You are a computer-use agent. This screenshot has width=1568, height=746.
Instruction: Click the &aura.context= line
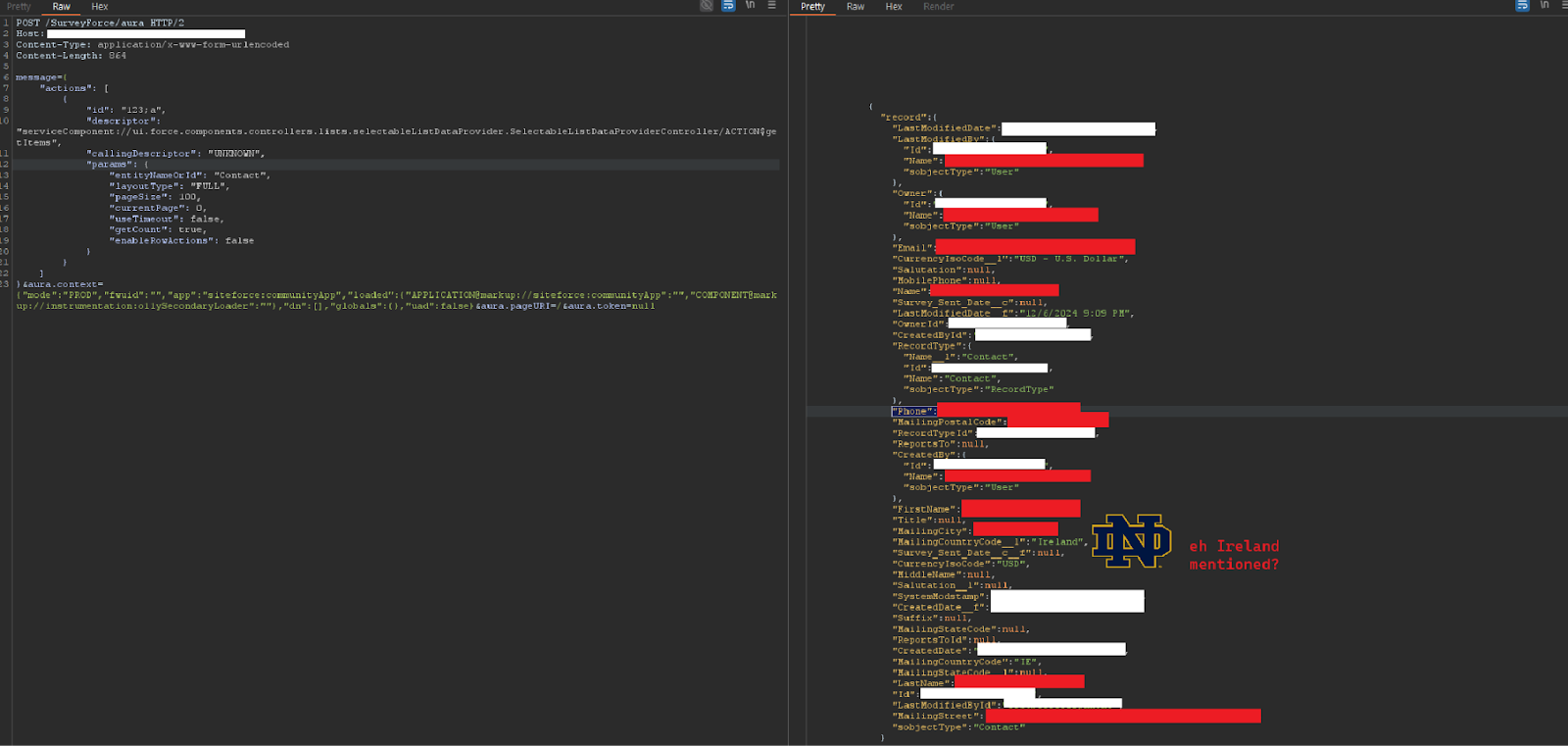point(60,284)
